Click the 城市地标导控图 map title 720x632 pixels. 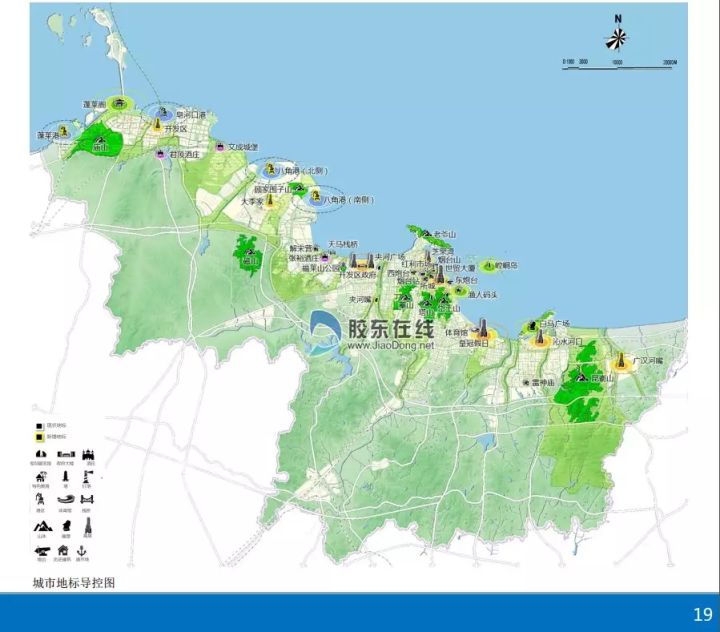pyautogui.click(x=74, y=581)
